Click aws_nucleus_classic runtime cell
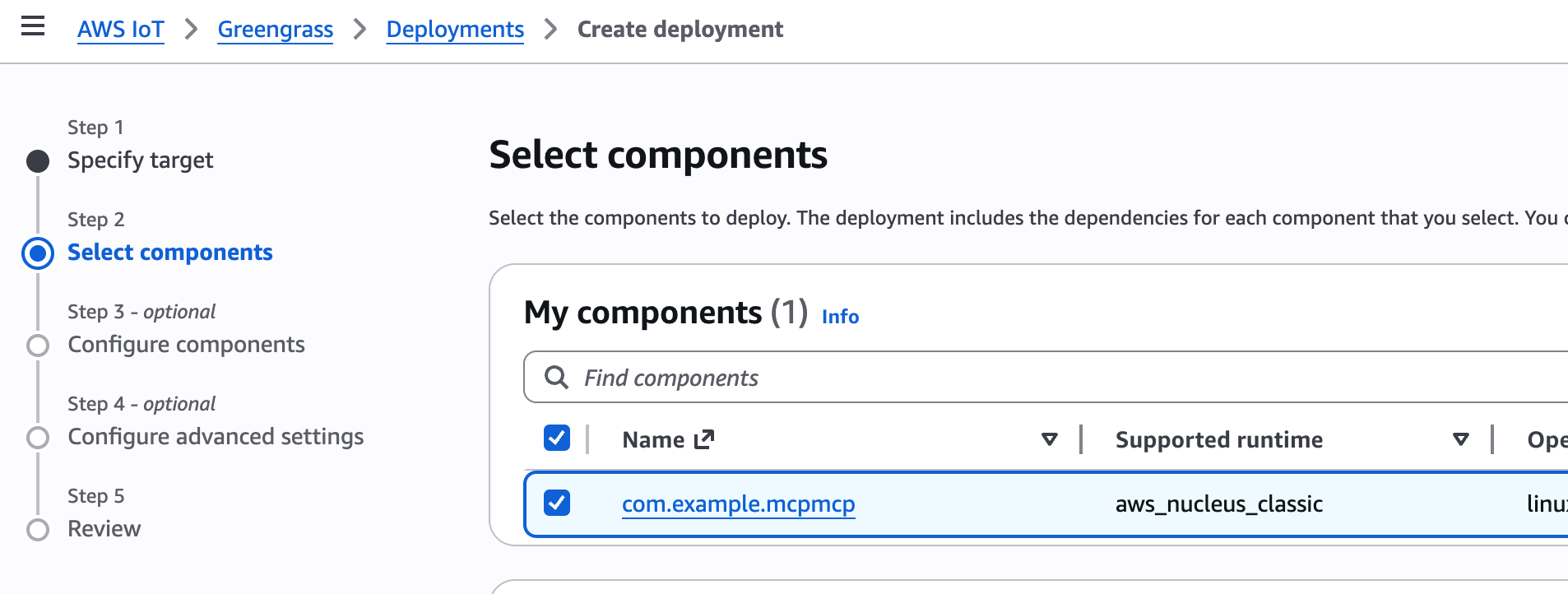The height and width of the screenshot is (594, 1568). [x=1218, y=504]
